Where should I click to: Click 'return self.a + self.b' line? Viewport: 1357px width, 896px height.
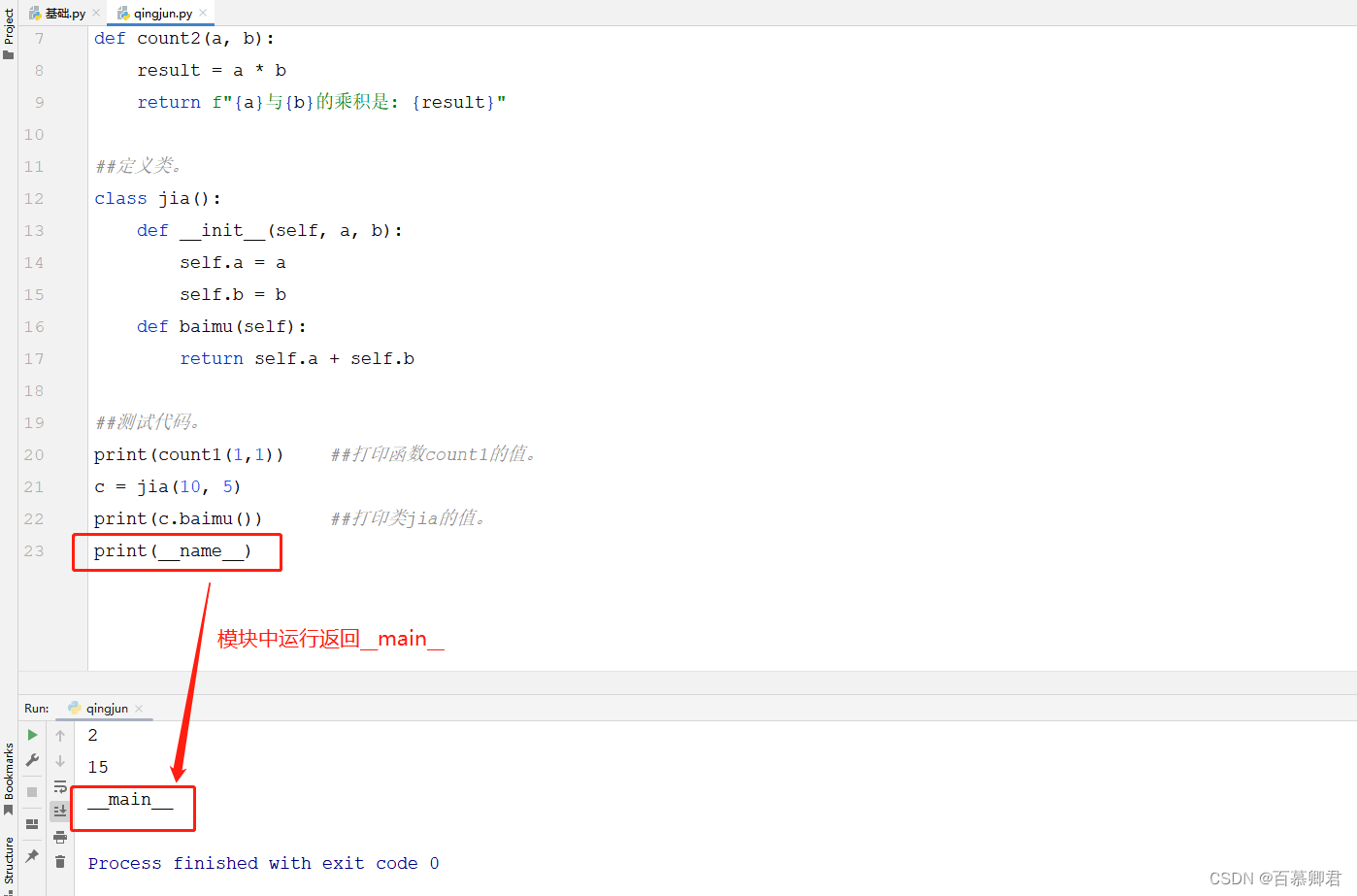(297, 358)
